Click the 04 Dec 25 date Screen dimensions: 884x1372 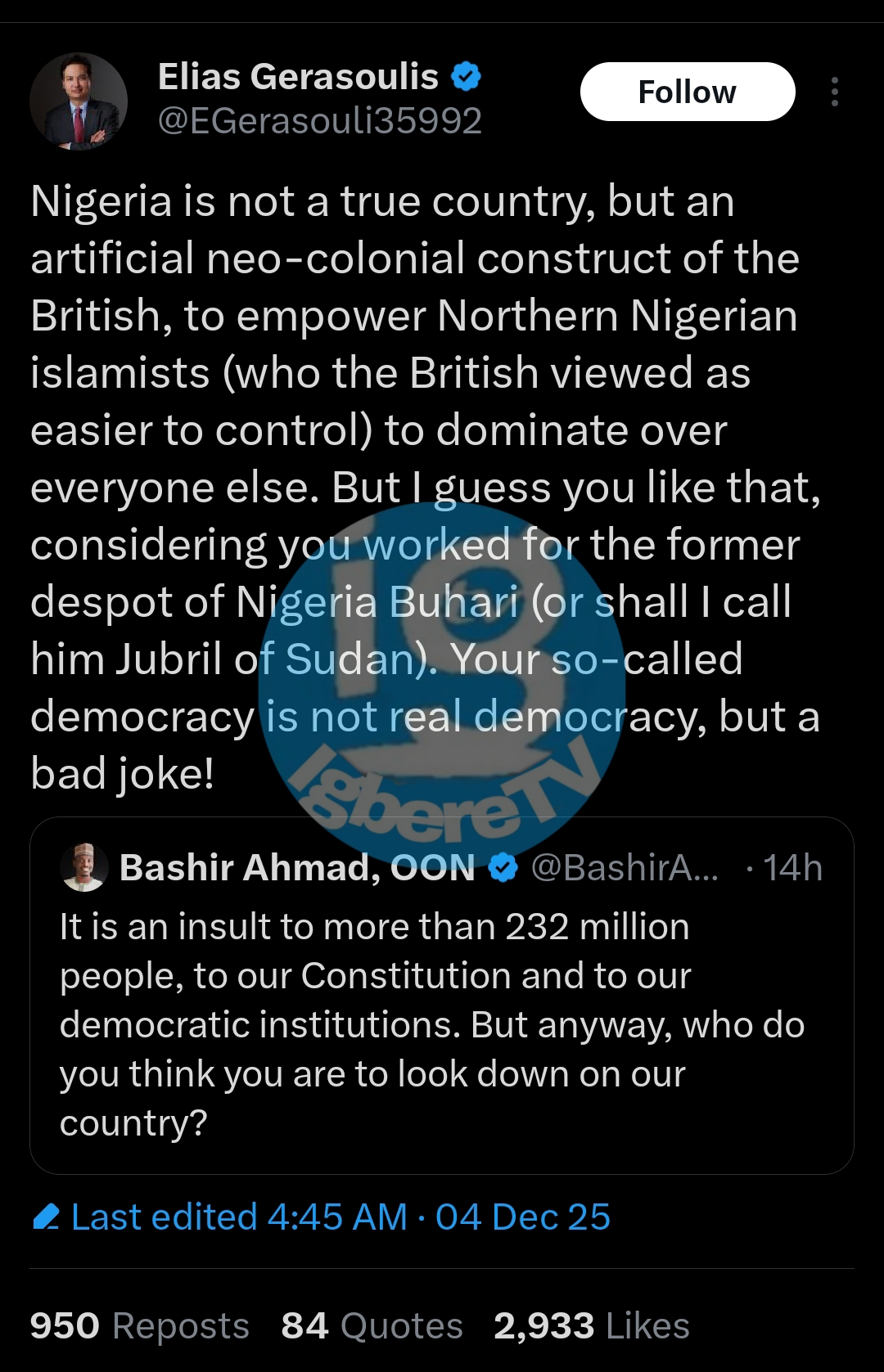[x=522, y=1217]
